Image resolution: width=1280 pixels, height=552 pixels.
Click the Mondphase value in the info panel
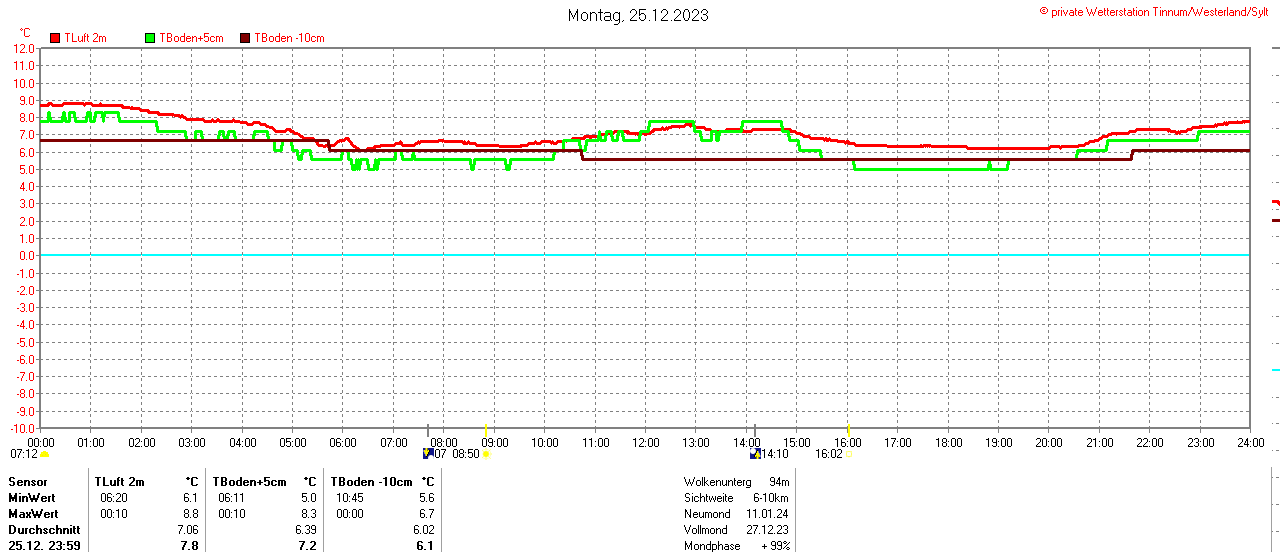coord(775,546)
